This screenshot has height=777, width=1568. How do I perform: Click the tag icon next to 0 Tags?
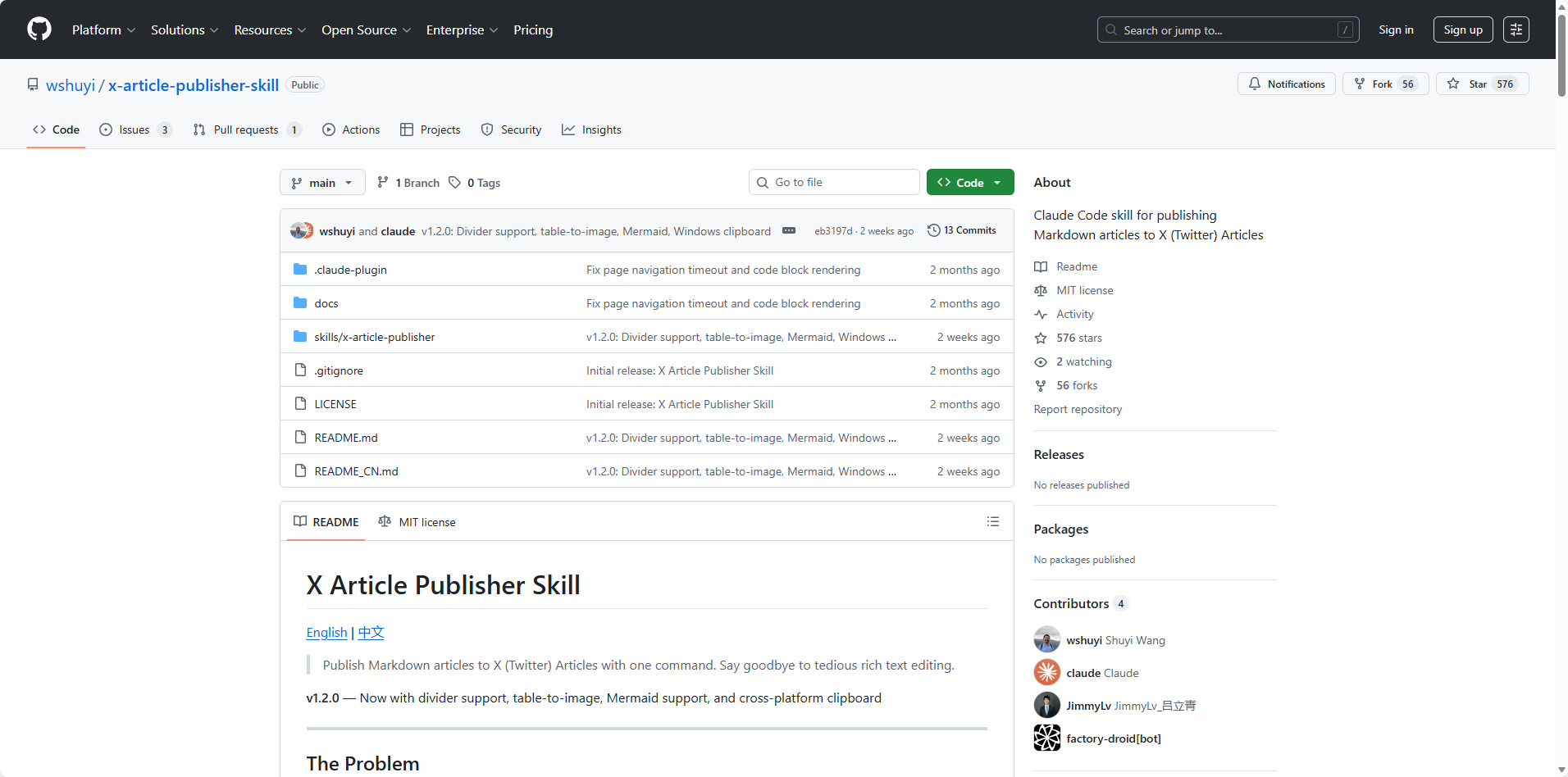tap(455, 182)
